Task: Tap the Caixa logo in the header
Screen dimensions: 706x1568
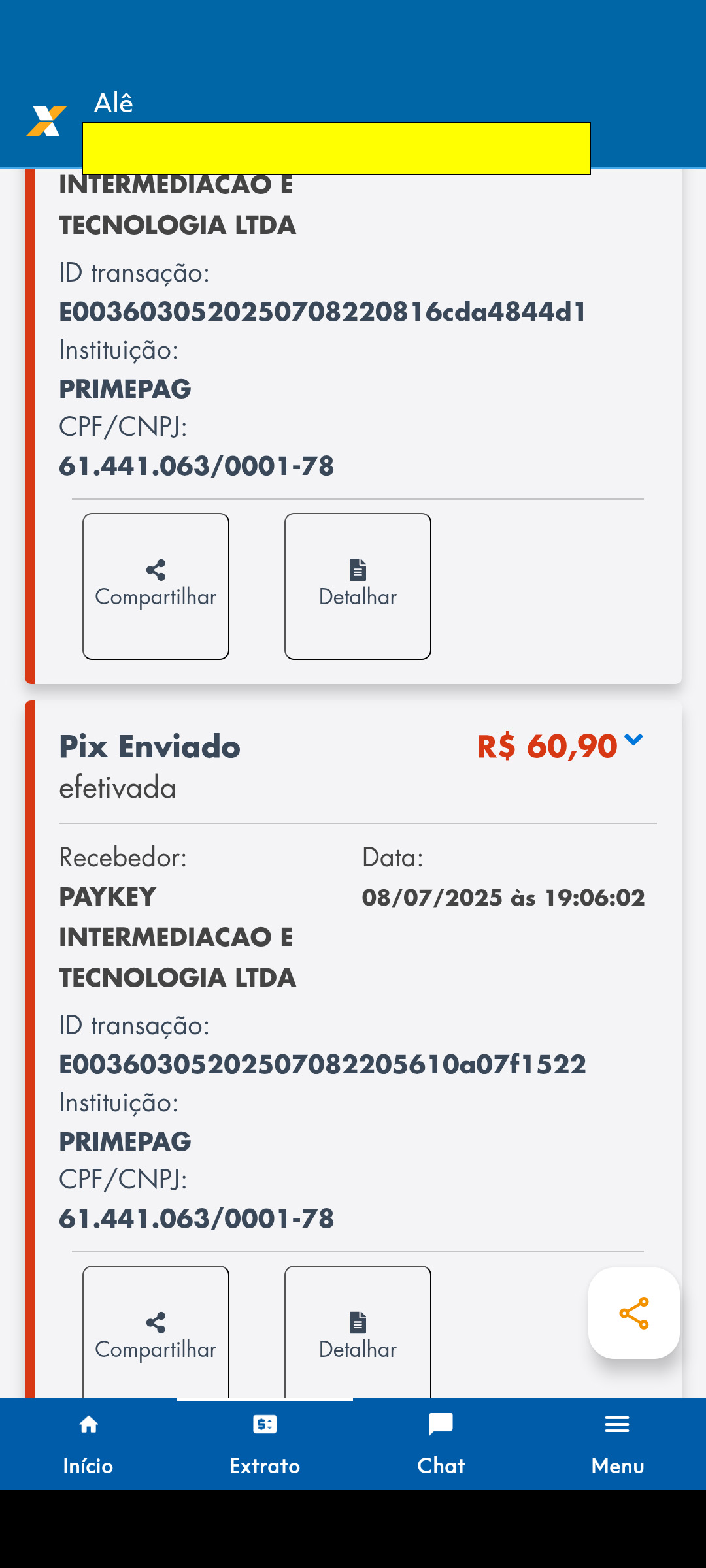Action: [x=46, y=121]
